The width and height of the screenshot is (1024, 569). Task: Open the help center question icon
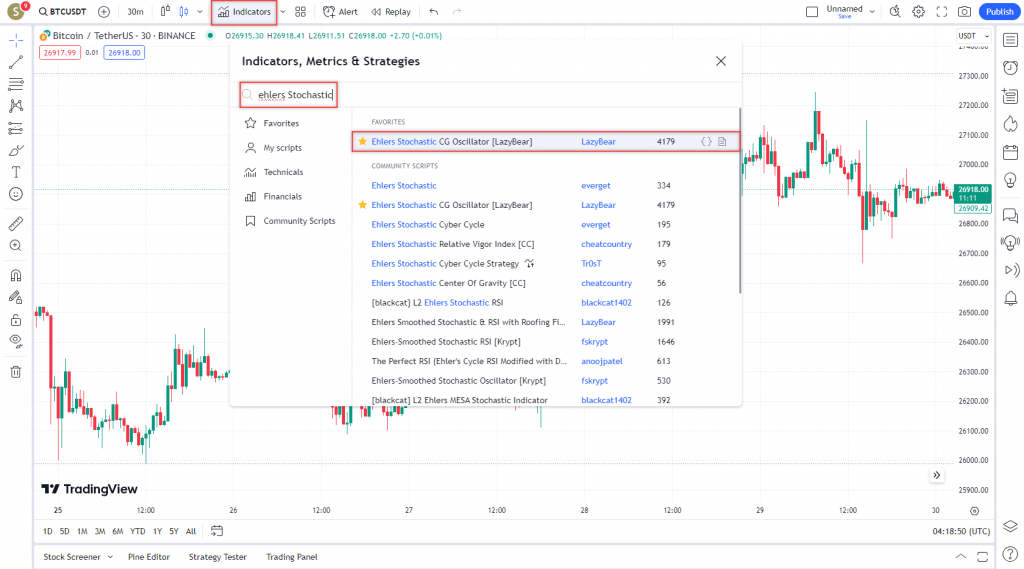coord(1010,555)
